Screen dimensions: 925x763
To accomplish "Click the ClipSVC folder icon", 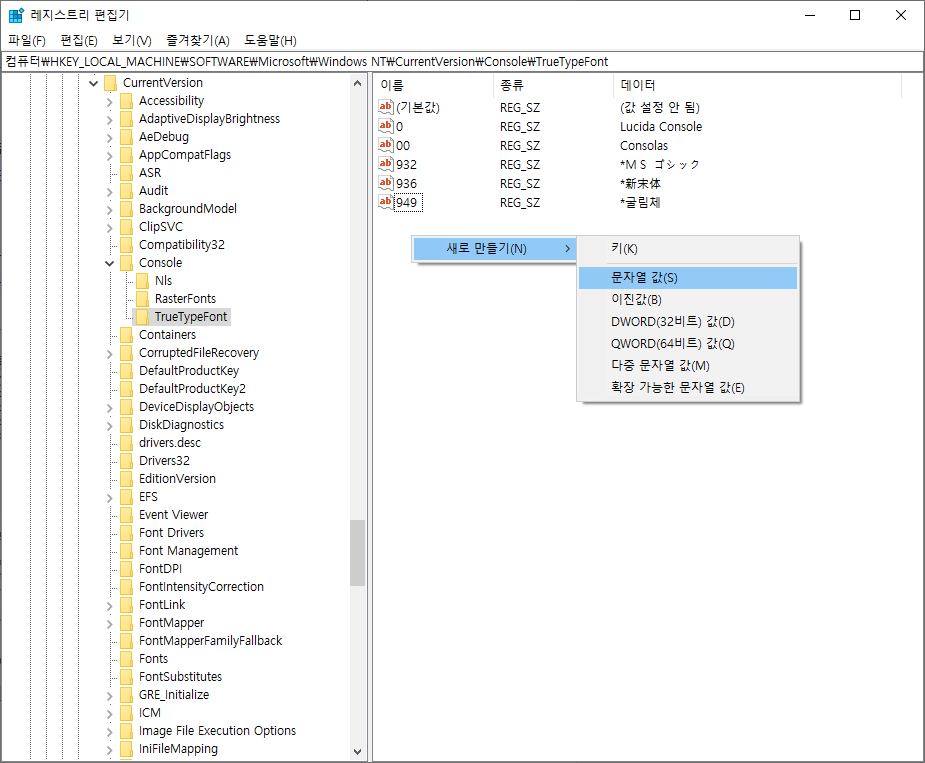I will pos(126,227).
